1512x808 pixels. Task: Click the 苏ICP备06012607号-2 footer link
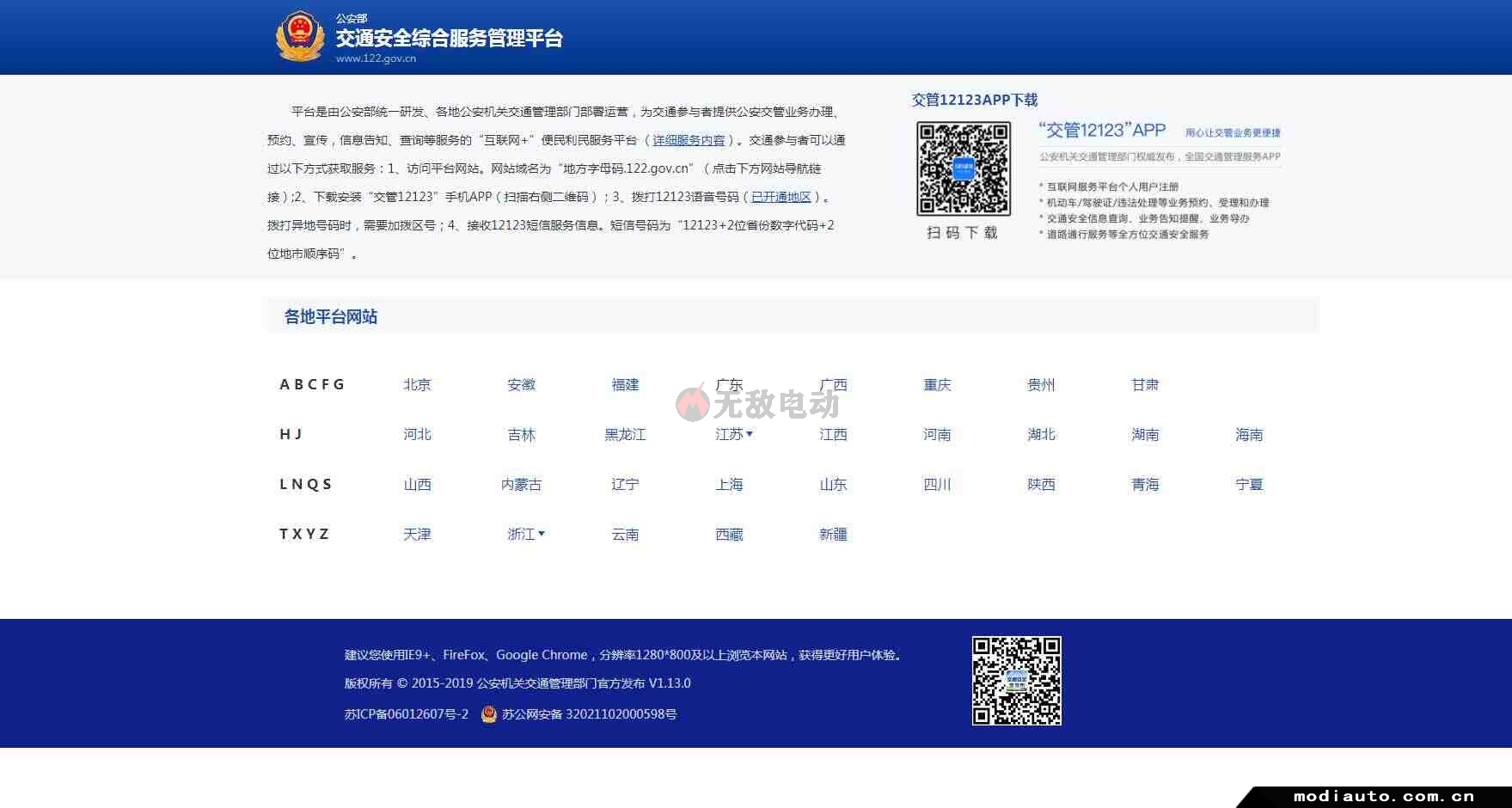407,714
